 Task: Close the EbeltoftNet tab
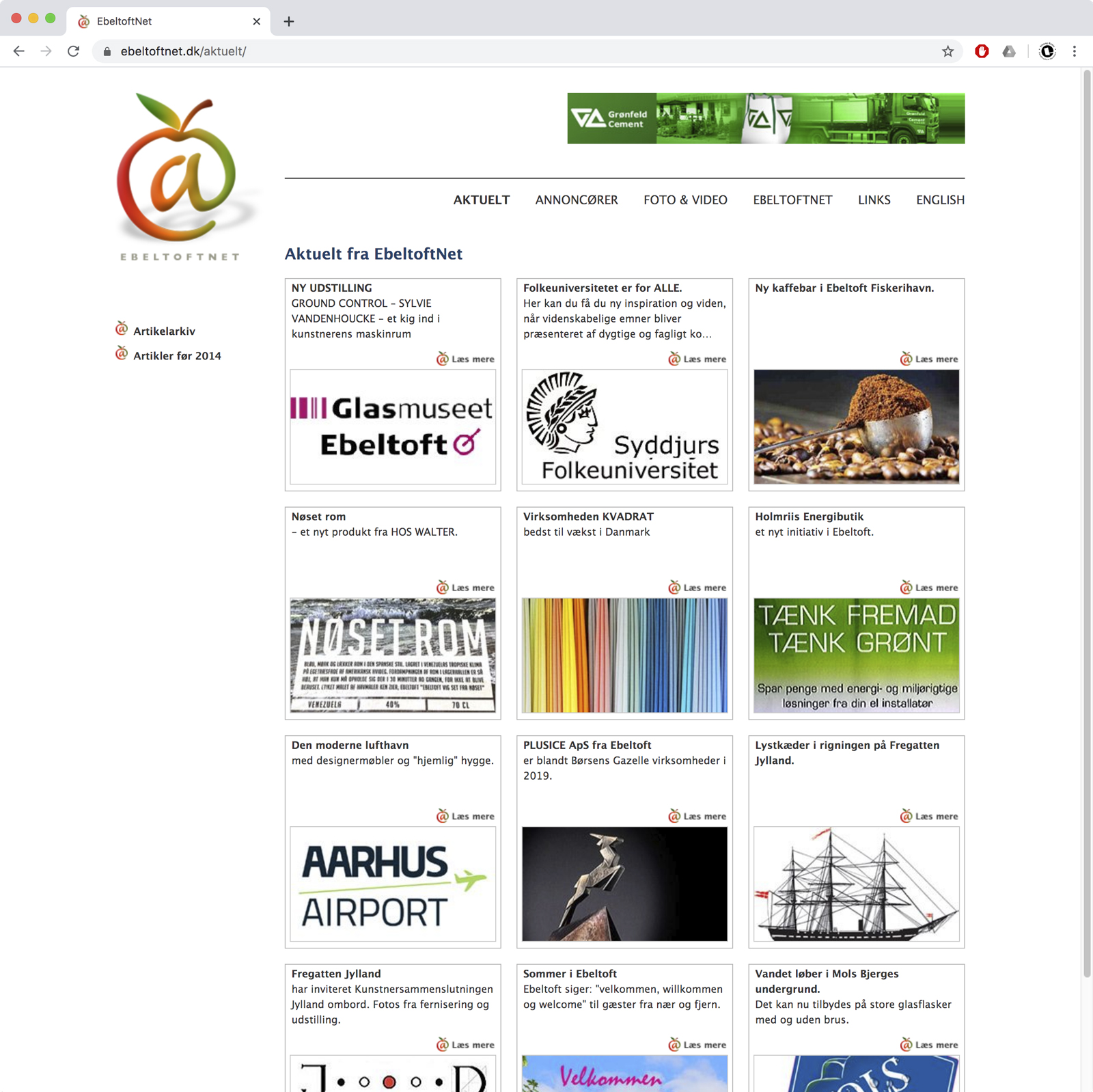pos(257,21)
